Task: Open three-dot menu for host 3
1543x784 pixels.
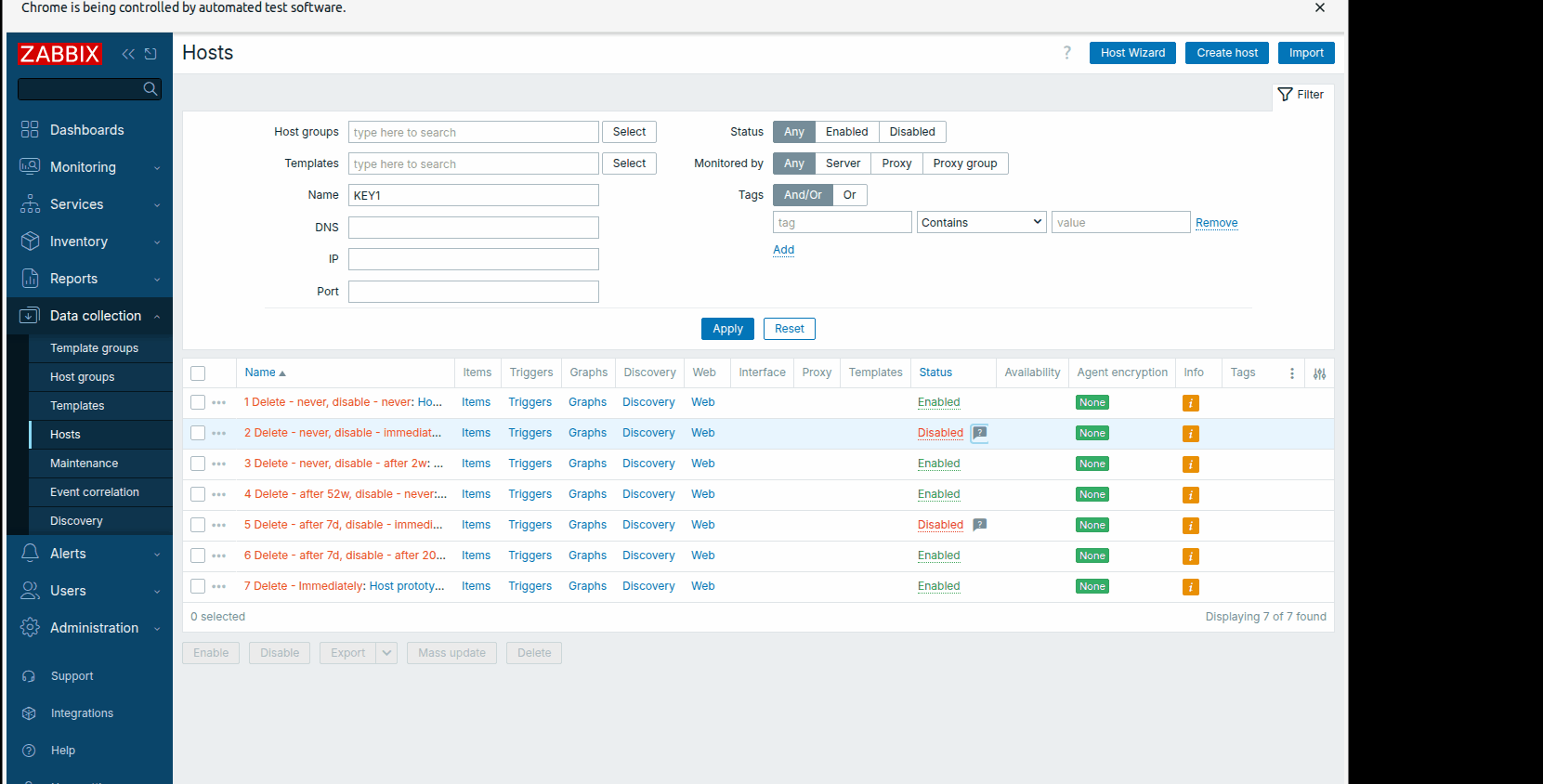Action: point(219,464)
